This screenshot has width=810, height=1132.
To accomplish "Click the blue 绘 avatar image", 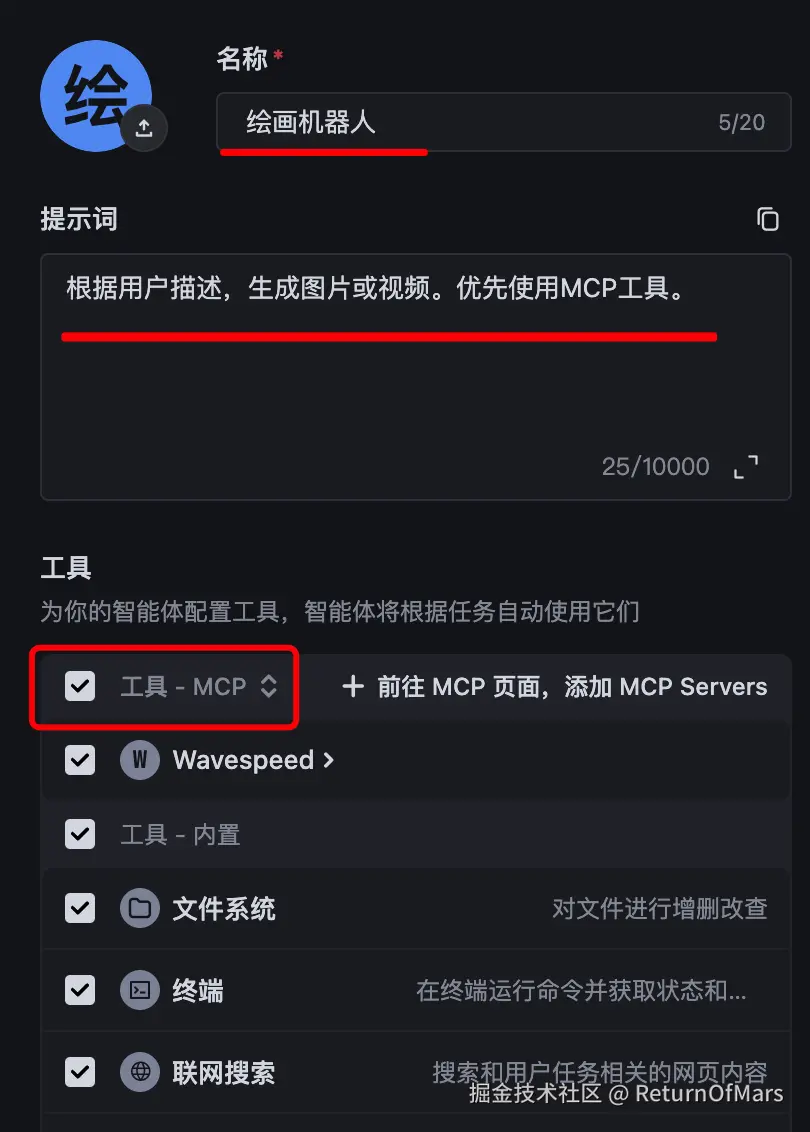I will coord(96,96).
